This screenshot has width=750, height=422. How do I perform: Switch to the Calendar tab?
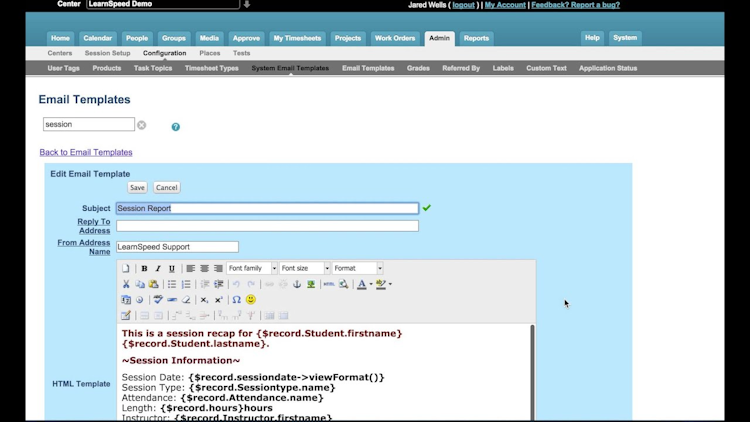98,38
